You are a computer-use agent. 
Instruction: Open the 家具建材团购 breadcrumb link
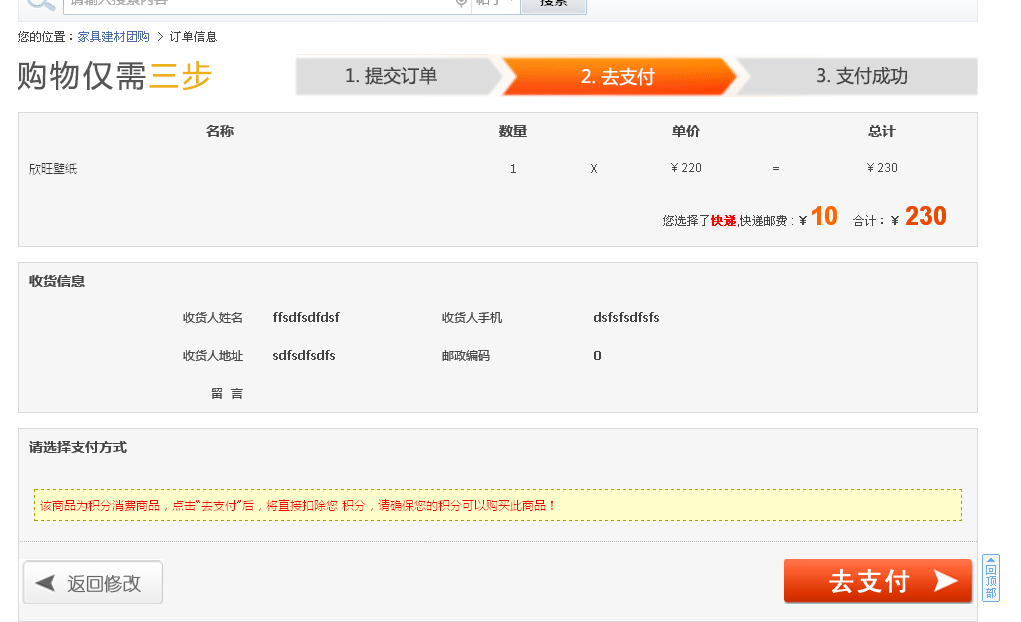click(x=112, y=36)
